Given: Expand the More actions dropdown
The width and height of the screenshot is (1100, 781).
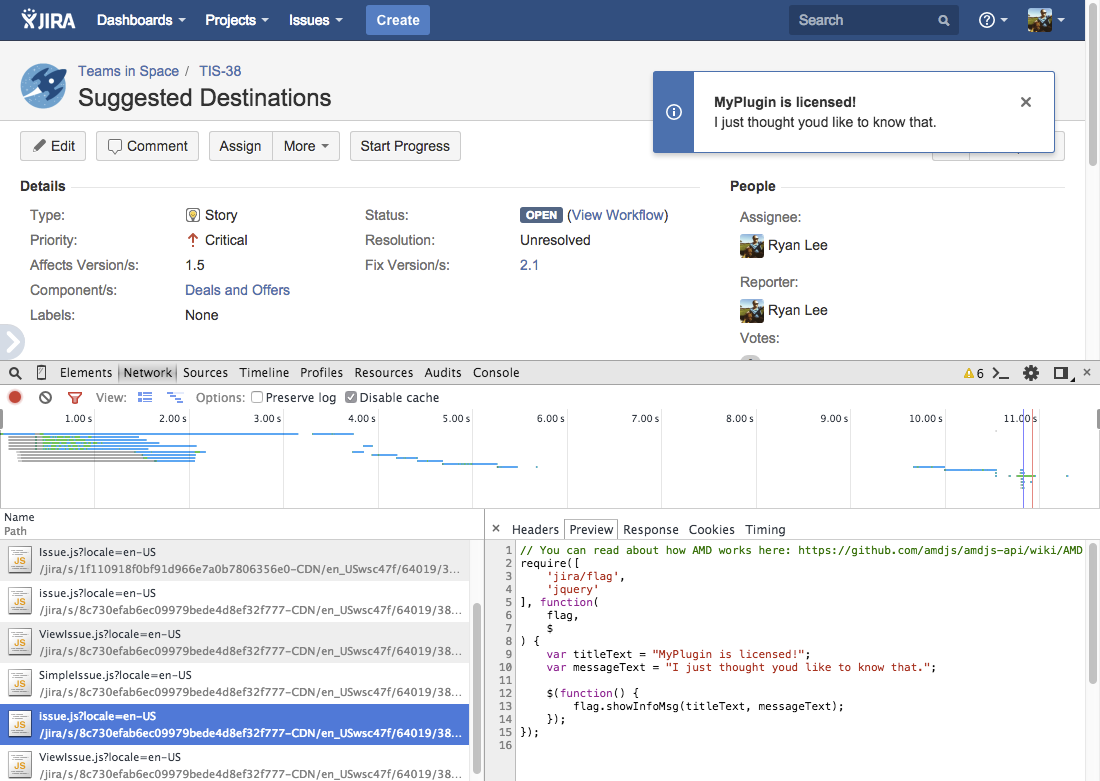Looking at the screenshot, I should point(305,146).
